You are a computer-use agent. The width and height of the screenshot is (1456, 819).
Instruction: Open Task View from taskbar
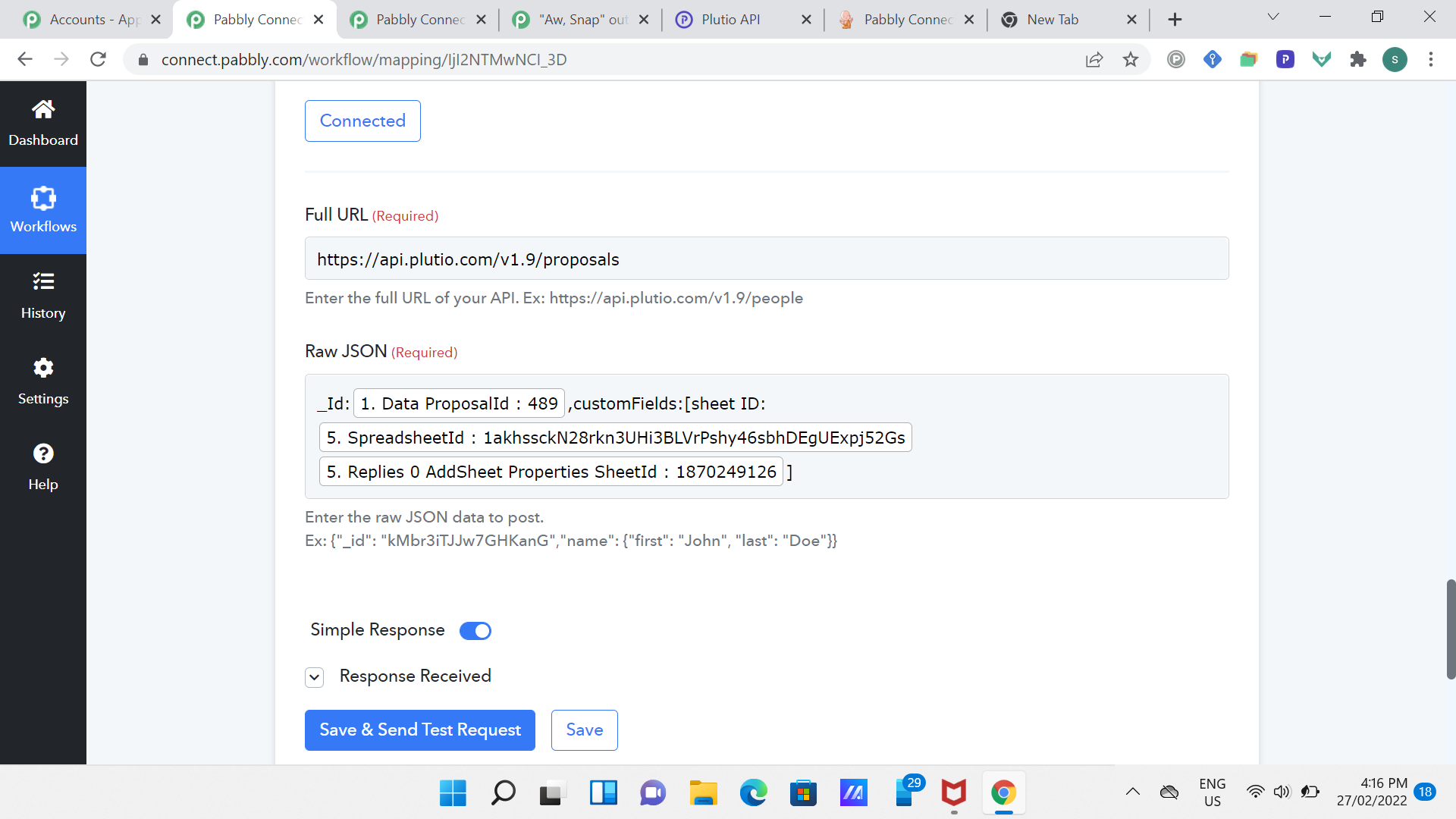click(553, 793)
